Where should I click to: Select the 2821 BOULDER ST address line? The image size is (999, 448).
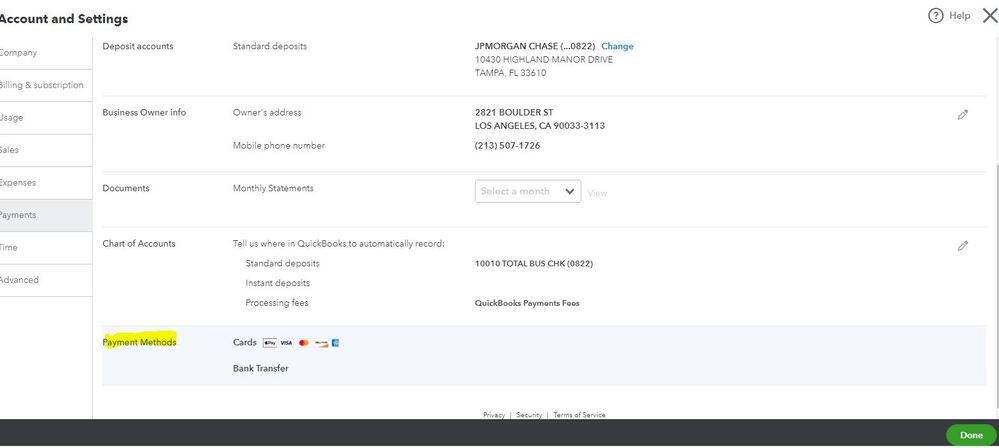pyautogui.click(x=514, y=112)
